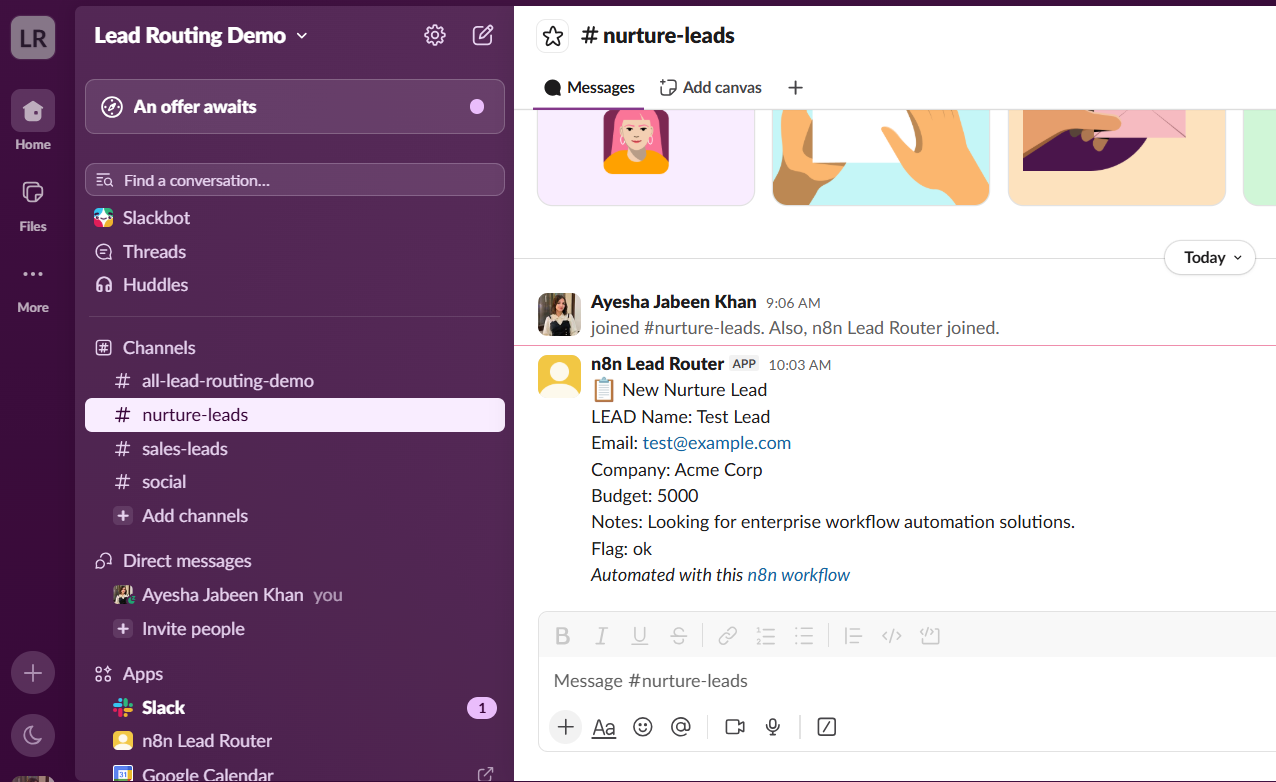Viewport: 1276px width, 782px height.
Task: Click the n8n Lead Router sender name
Action: pyautogui.click(x=657, y=364)
